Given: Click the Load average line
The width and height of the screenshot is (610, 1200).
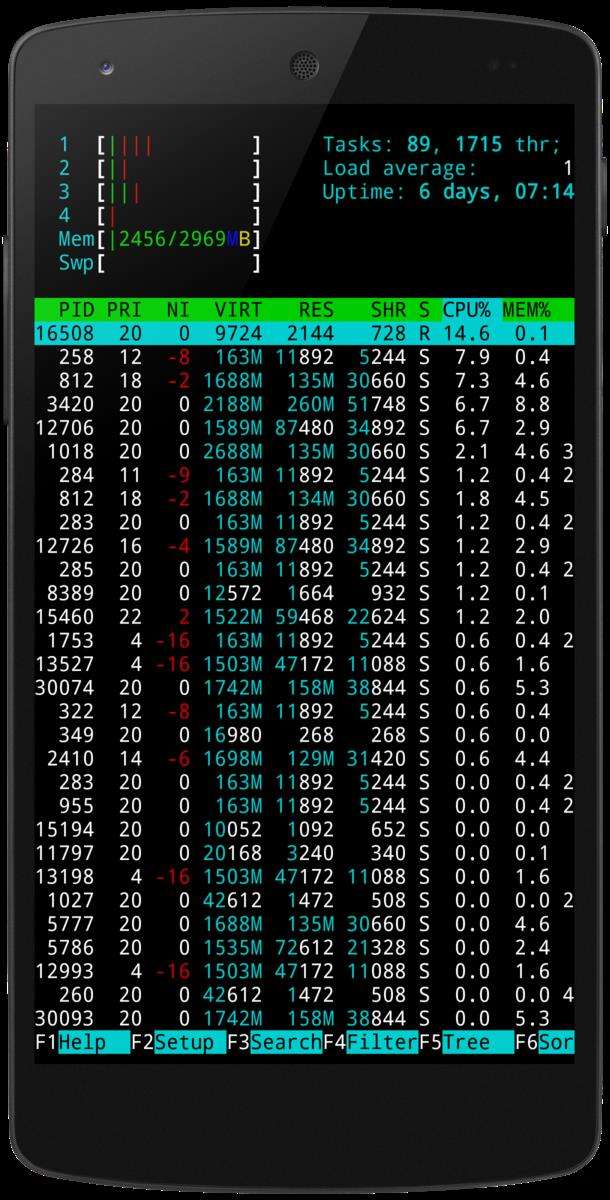Looking at the screenshot, I should 448,168.
